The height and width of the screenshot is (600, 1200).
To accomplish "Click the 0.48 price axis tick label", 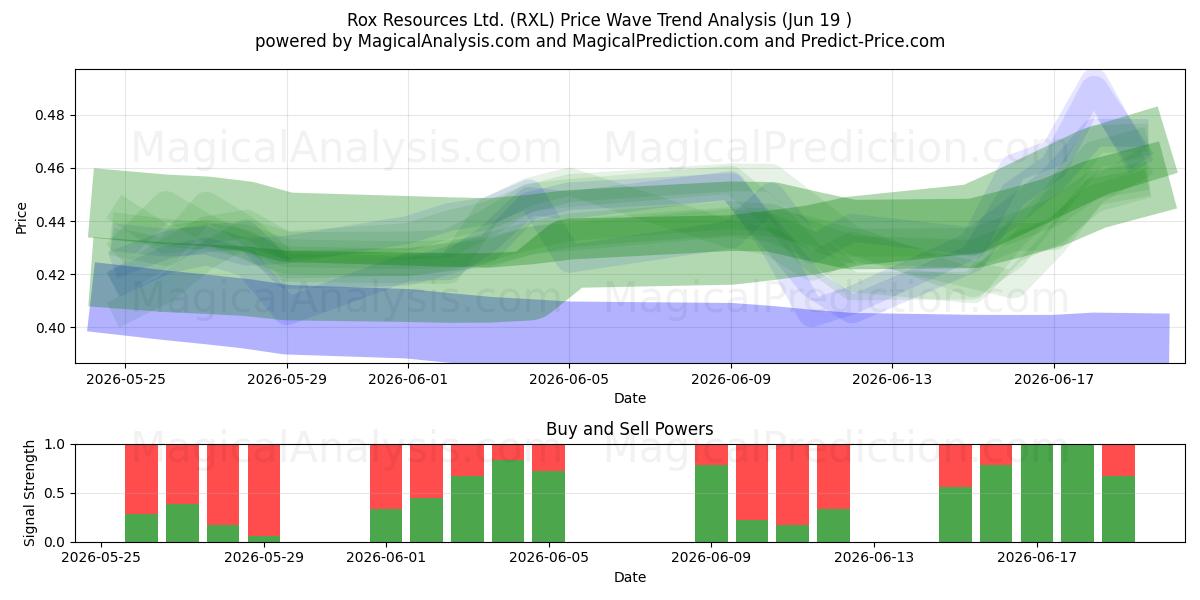I will [51, 115].
